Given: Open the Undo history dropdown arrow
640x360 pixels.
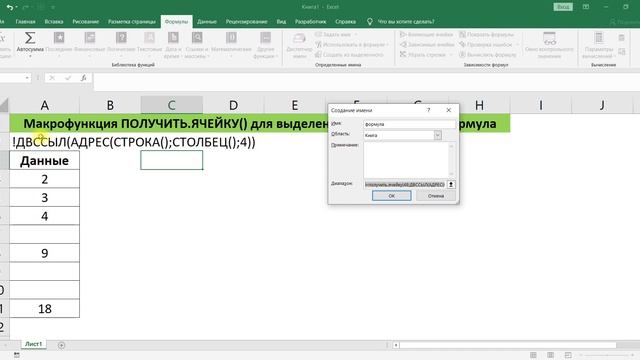Looking at the screenshot, I should point(16,7).
